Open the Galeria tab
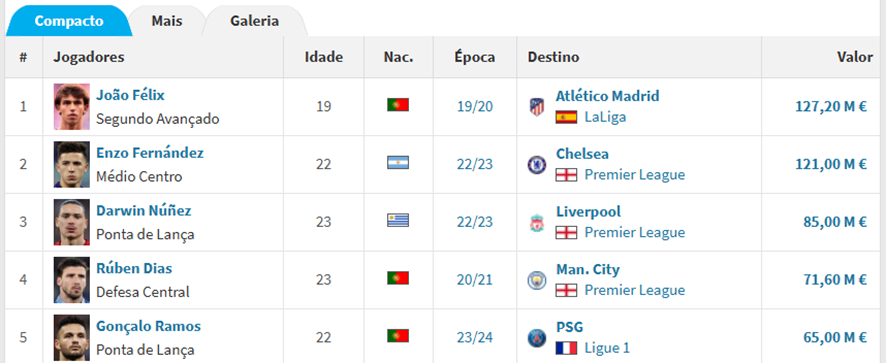This screenshot has height=363, width=886. (x=254, y=21)
